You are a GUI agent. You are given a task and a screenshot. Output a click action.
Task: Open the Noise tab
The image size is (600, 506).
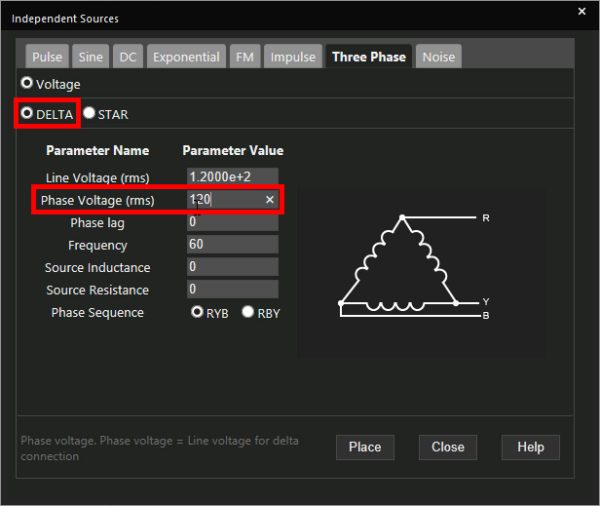click(439, 57)
